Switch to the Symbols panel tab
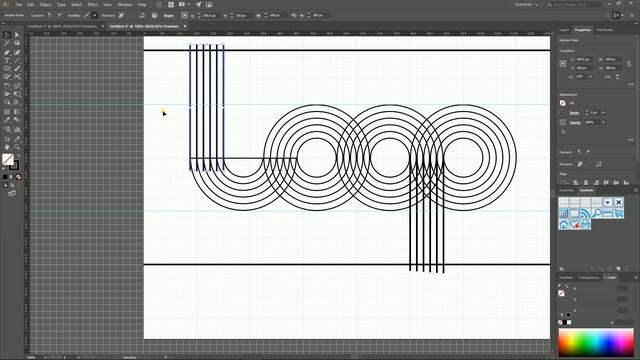This screenshot has width=640, height=360. coord(587,190)
